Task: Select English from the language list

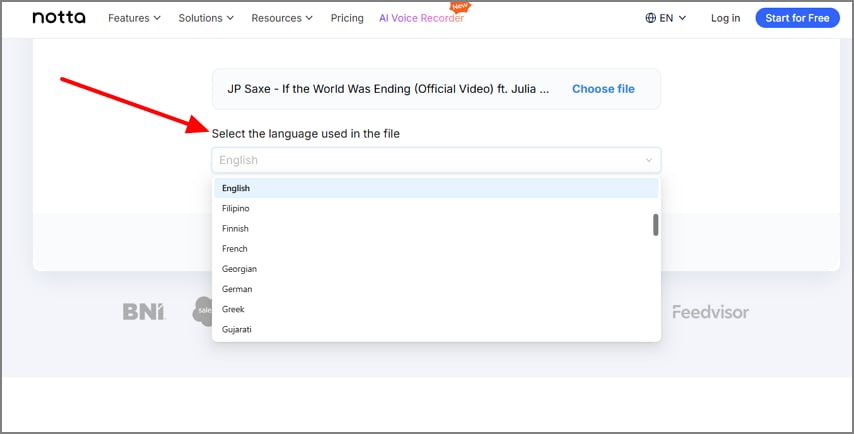Action: 436,188
